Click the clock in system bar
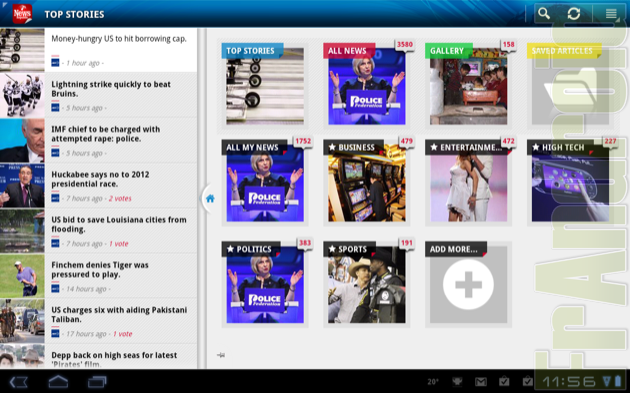 coord(569,381)
